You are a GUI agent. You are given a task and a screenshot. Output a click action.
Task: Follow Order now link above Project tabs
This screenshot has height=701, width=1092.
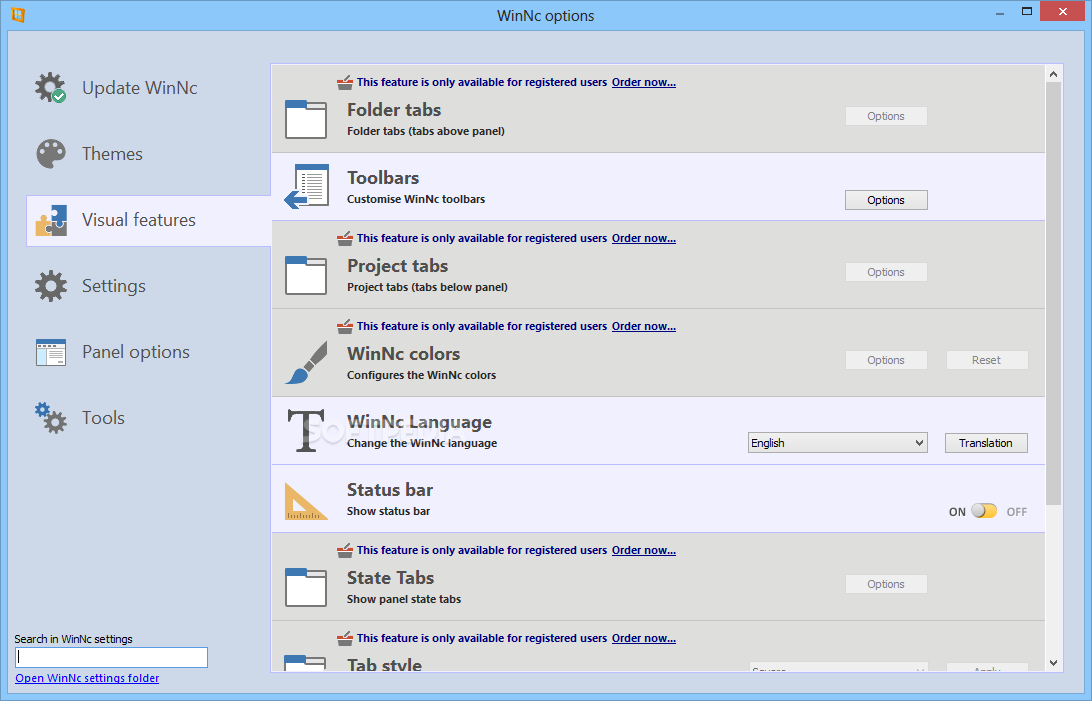644,238
